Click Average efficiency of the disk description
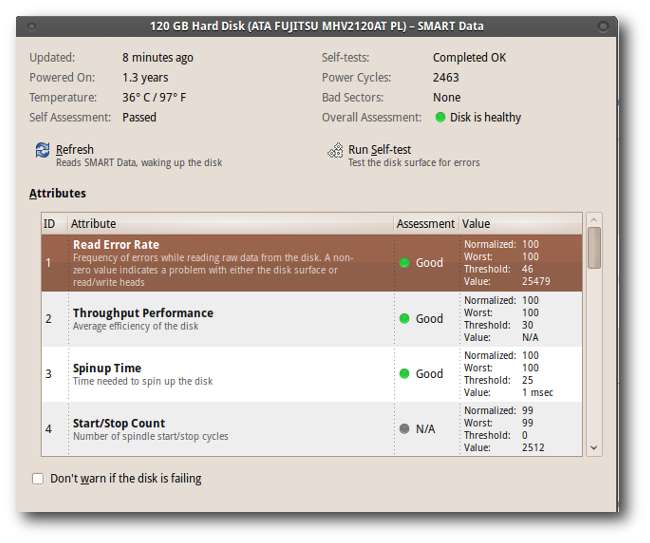 [136, 326]
